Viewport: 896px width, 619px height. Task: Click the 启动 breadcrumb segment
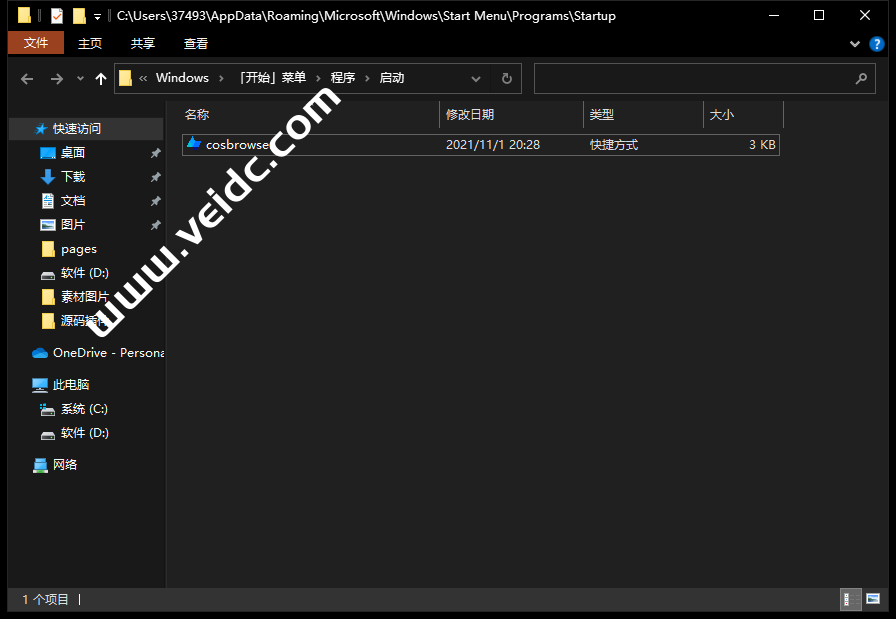pyautogui.click(x=392, y=78)
